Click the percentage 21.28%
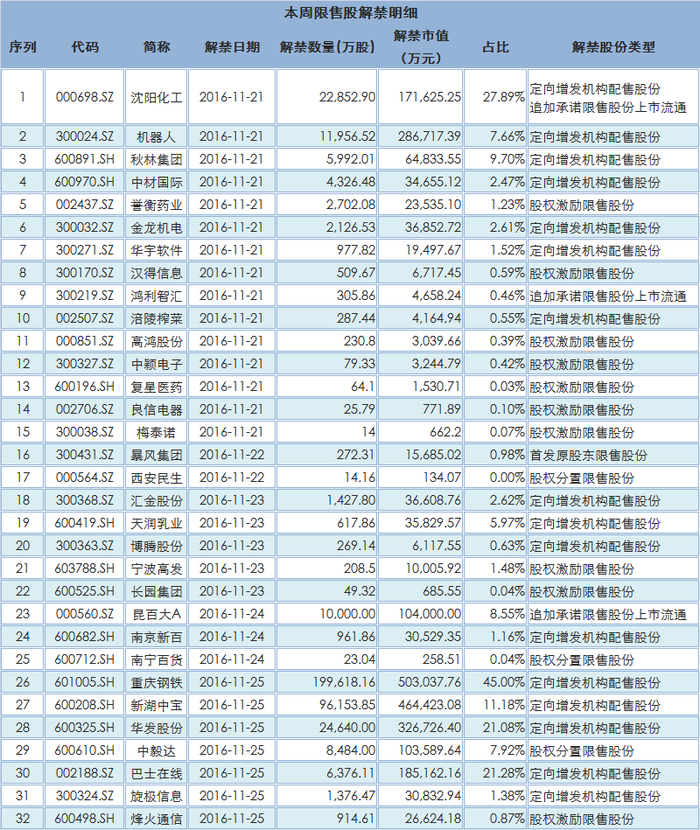 click(x=504, y=774)
